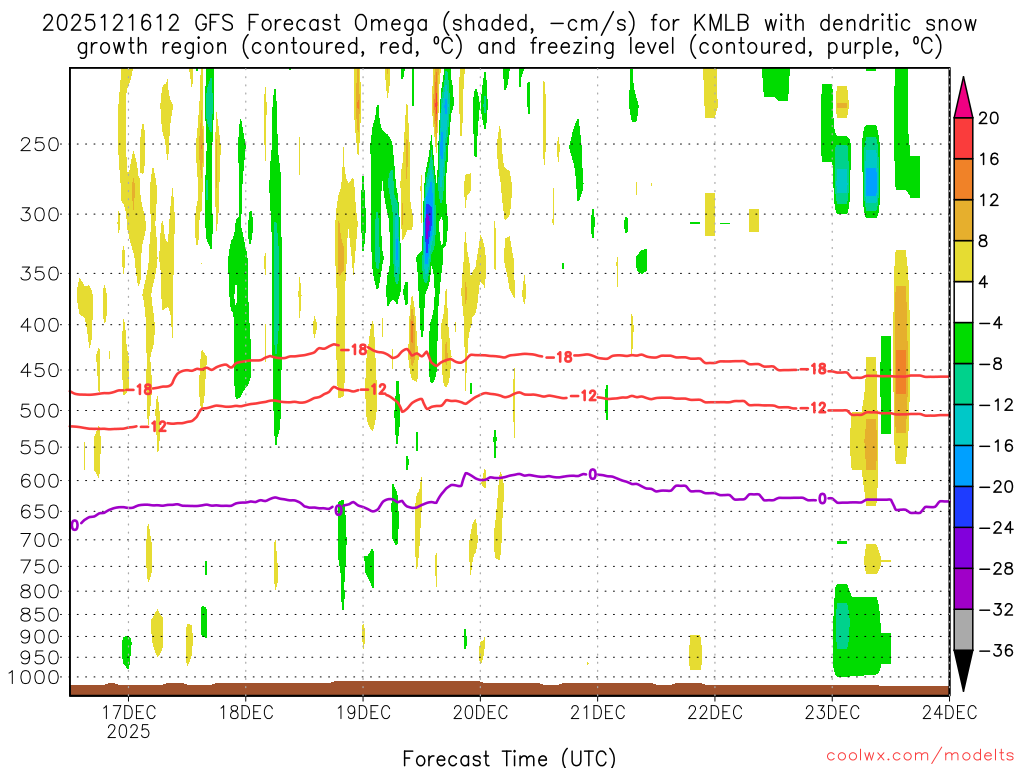
Task: Select the colorbar value -36 at the bottom
Action: (x=995, y=650)
